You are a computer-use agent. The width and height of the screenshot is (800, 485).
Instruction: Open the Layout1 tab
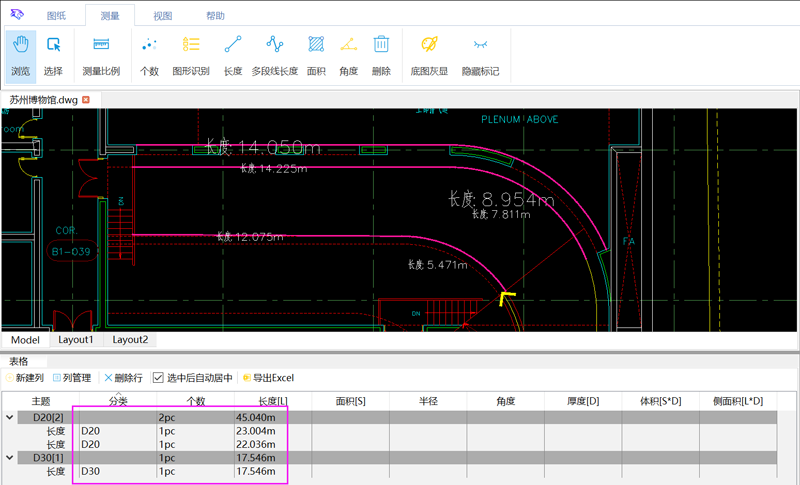point(76,340)
